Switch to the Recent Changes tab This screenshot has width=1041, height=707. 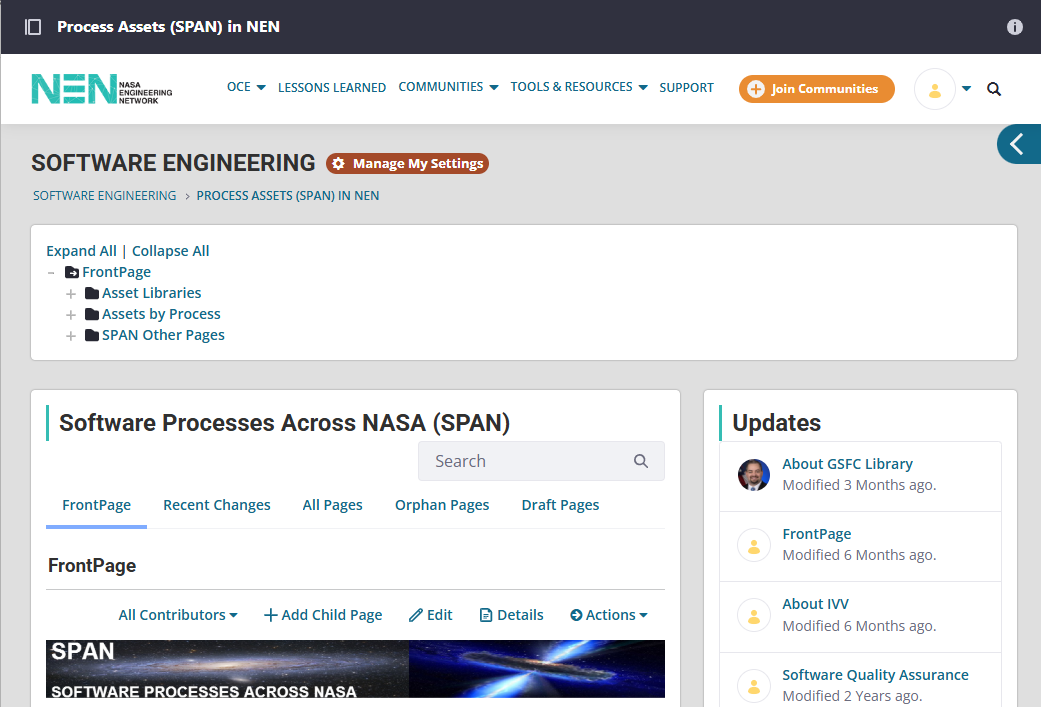tap(216, 505)
